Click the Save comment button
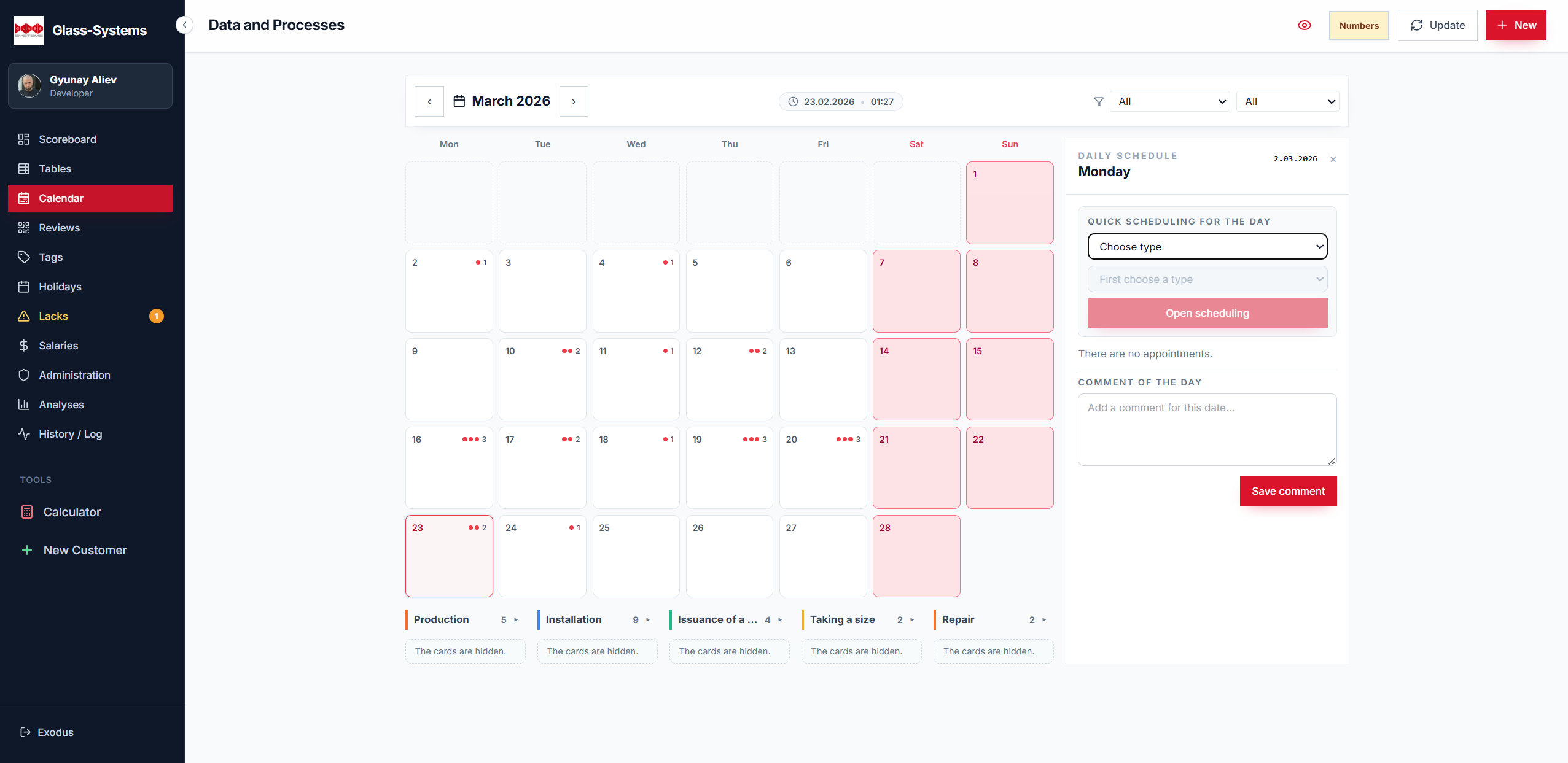This screenshot has width=1568, height=763. click(x=1288, y=491)
